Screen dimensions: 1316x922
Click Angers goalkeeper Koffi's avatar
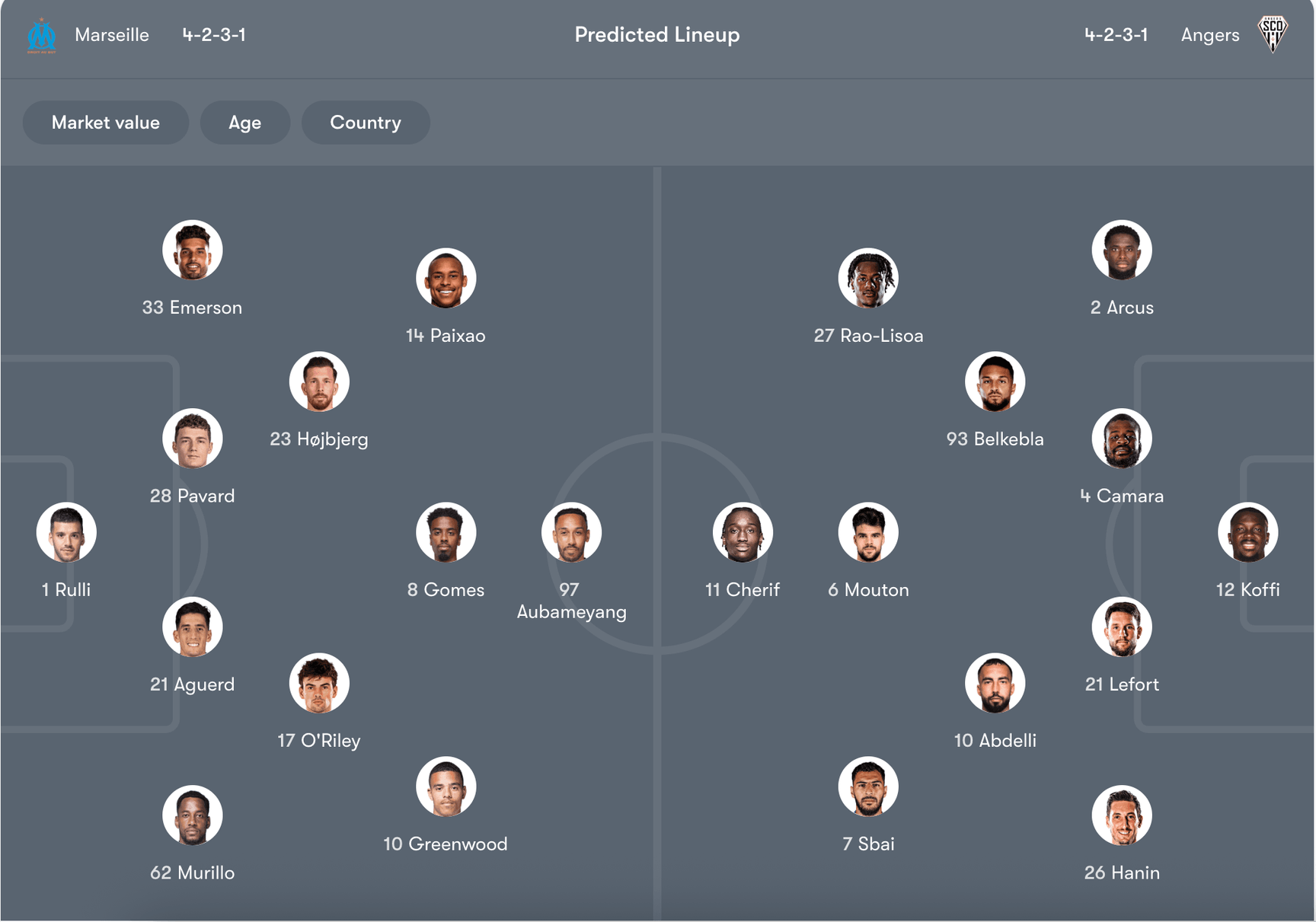click(x=1247, y=532)
